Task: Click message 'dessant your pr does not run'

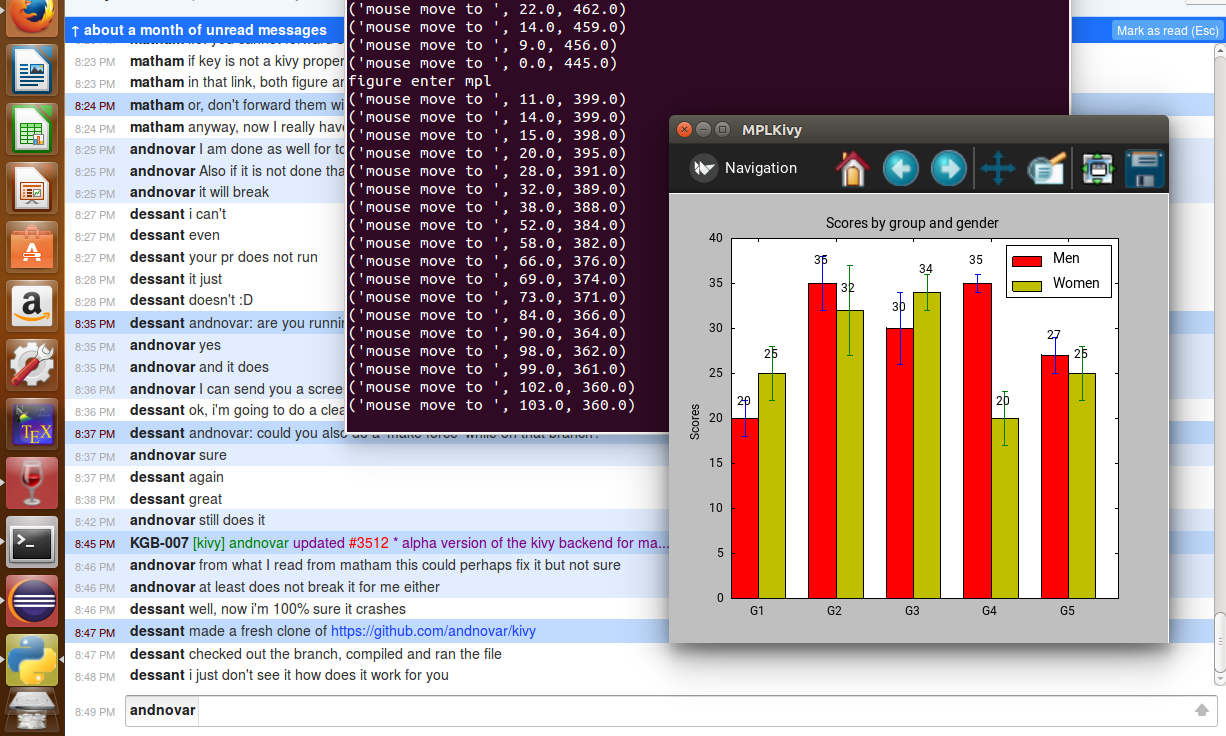Action: 224,257
